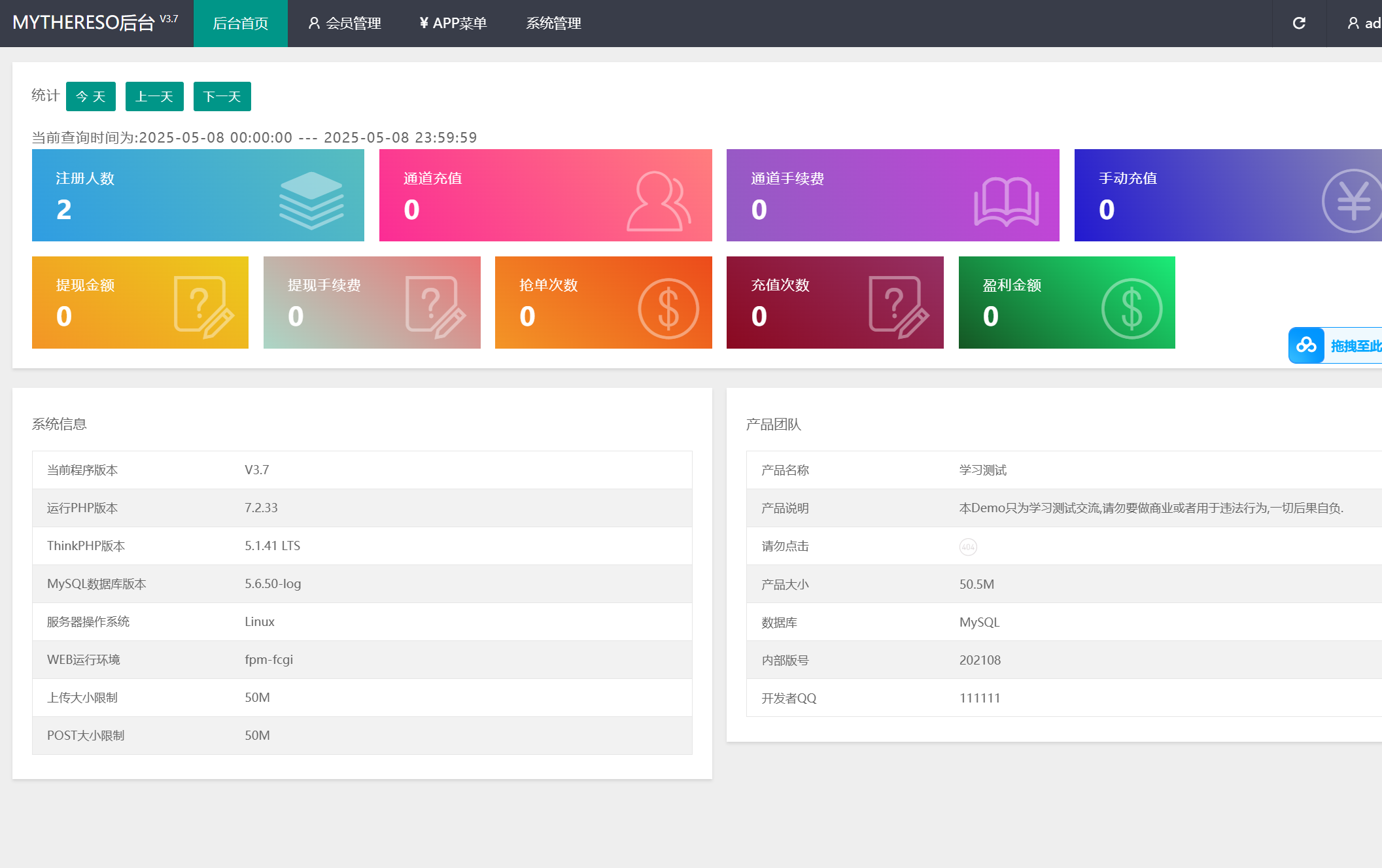Click the small 404 image in 请勿点击 row
Viewport: 1382px width, 868px height.
[x=968, y=547]
